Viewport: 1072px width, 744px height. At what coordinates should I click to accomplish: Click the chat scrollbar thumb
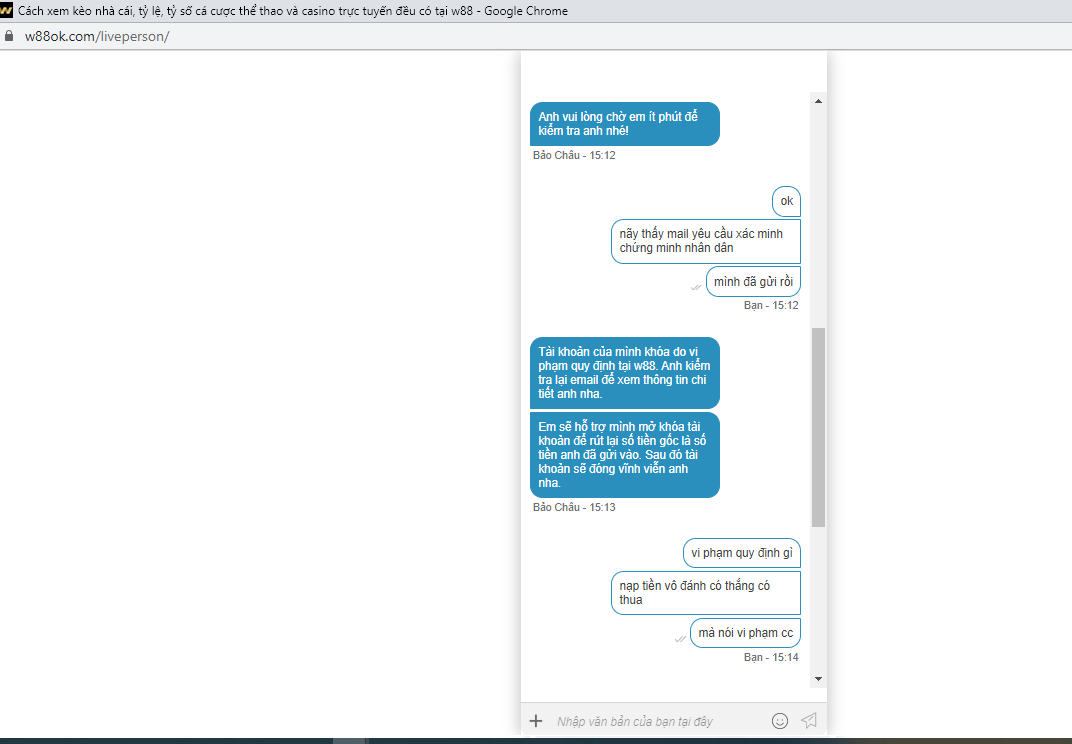818,427
